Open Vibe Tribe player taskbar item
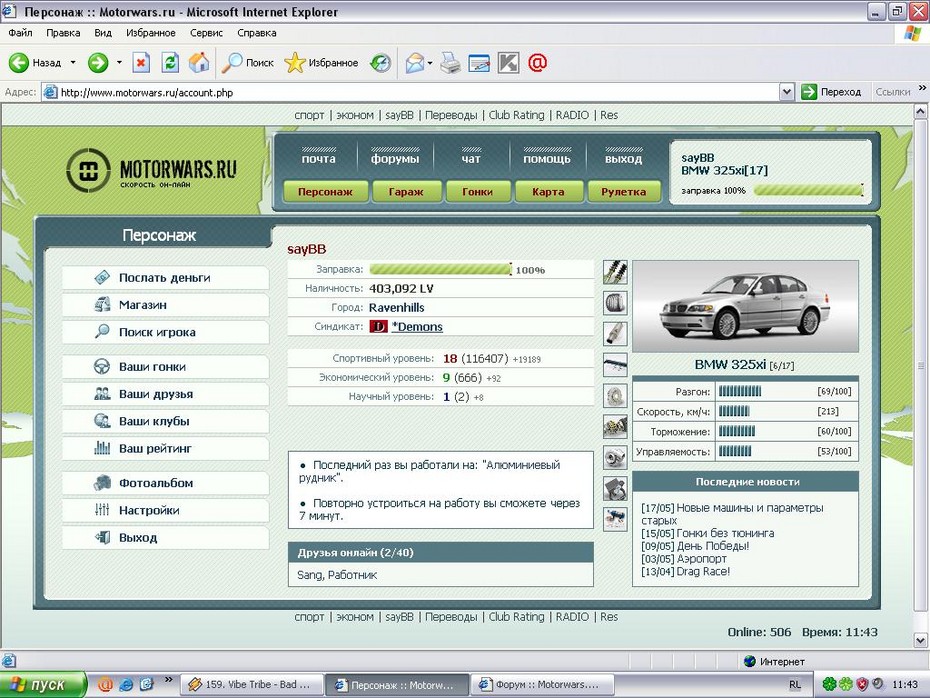The height and width of the screenshot is (698, 930). pos(251,684)
